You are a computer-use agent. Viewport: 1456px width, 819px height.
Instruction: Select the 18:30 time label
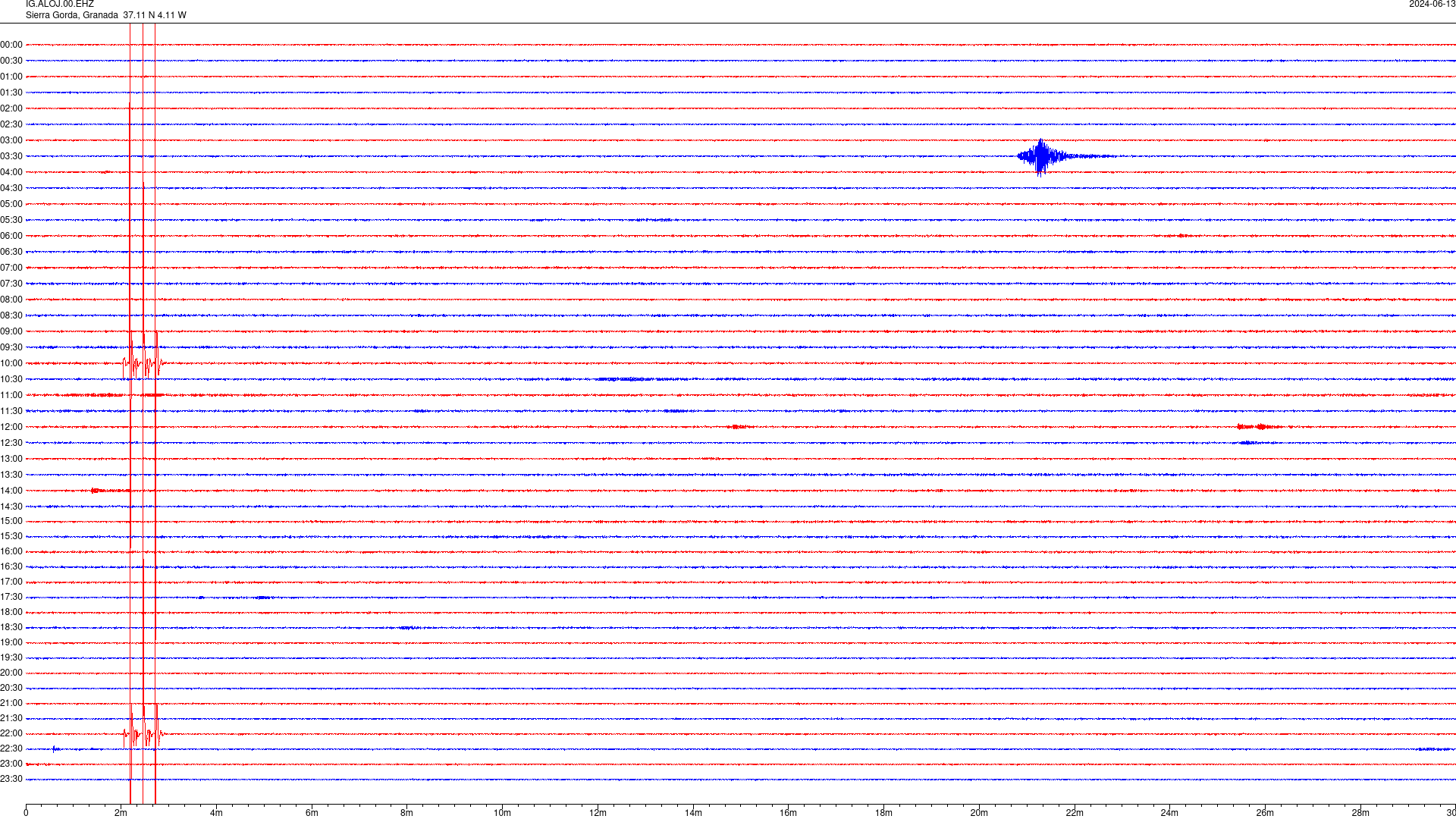11,627
